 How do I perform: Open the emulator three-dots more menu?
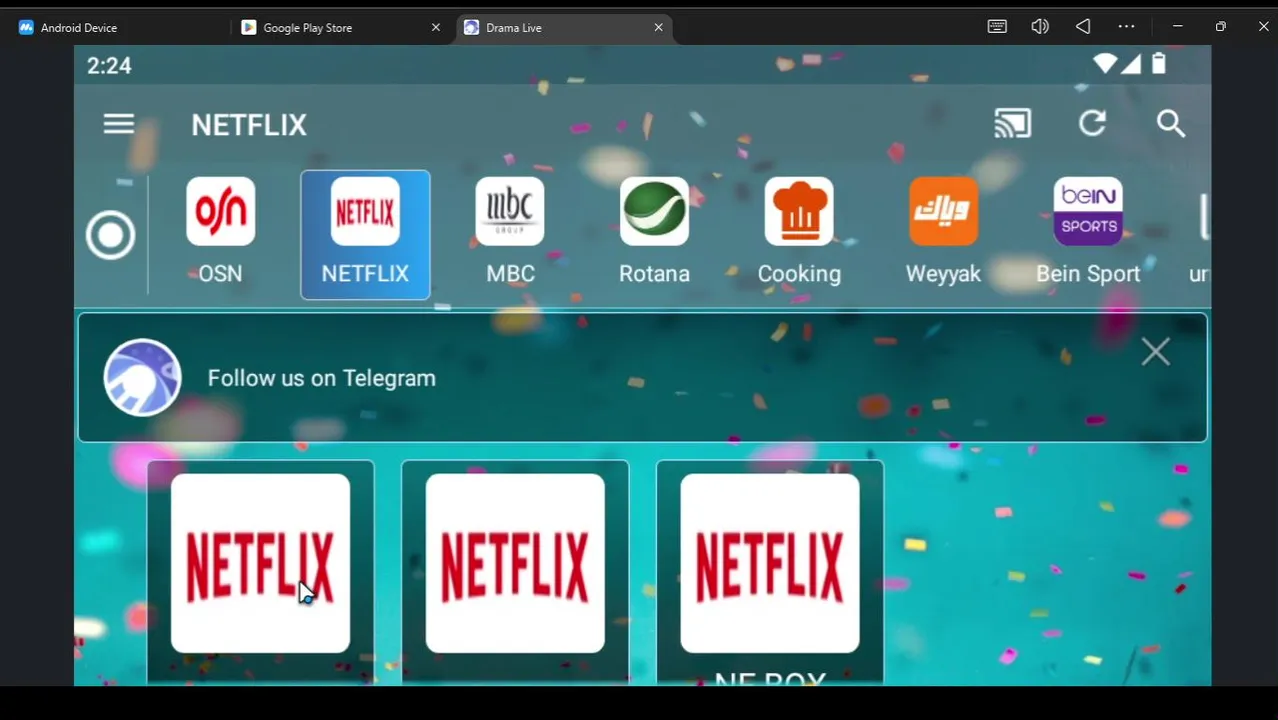point(1126,27)
